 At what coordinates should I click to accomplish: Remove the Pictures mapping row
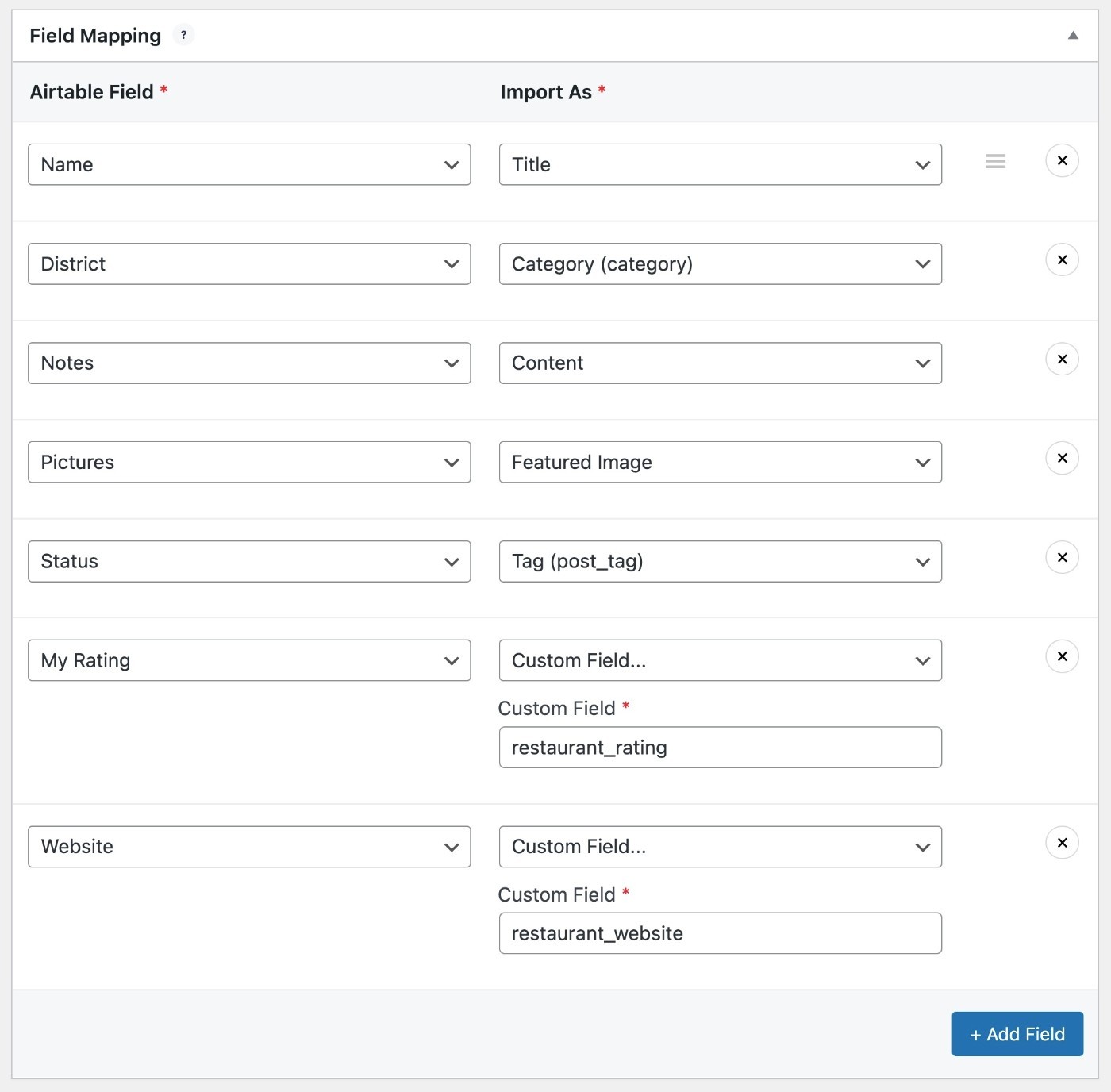(1062, 458)
